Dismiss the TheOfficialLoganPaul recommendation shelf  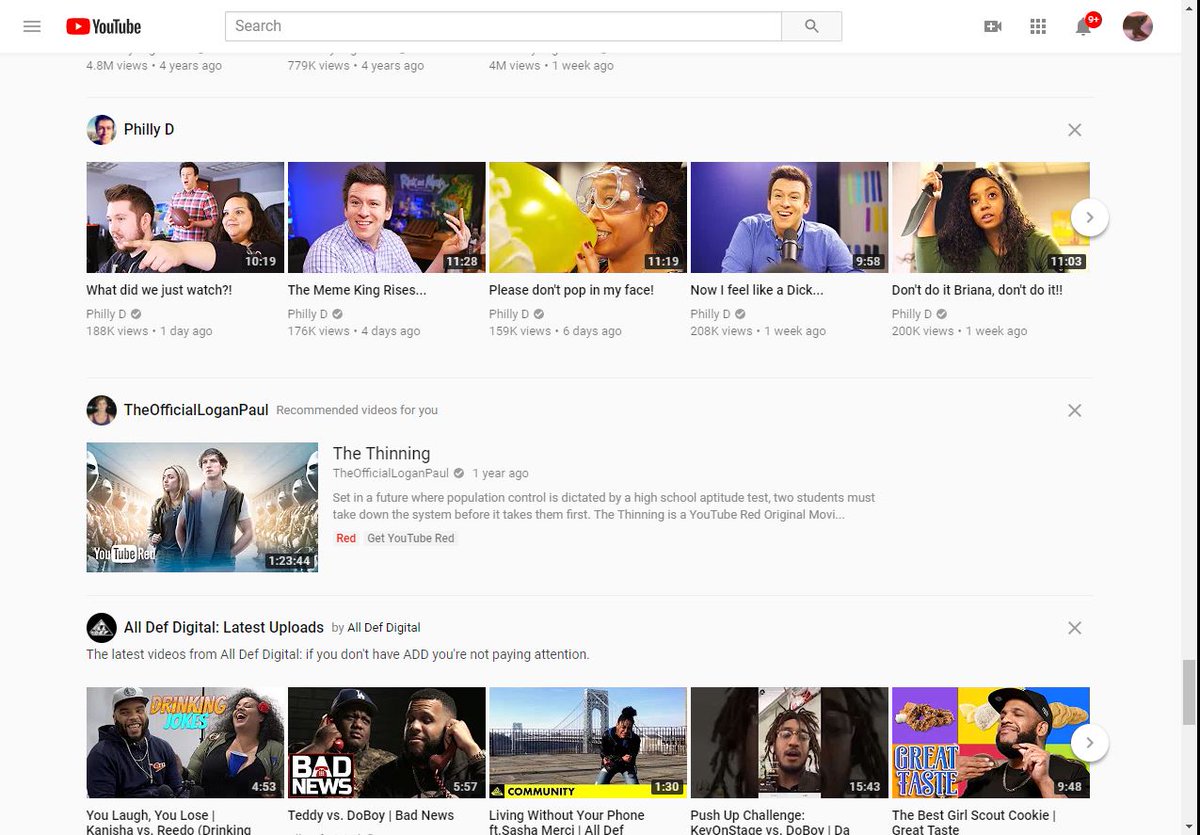(x=1074, y=410)
